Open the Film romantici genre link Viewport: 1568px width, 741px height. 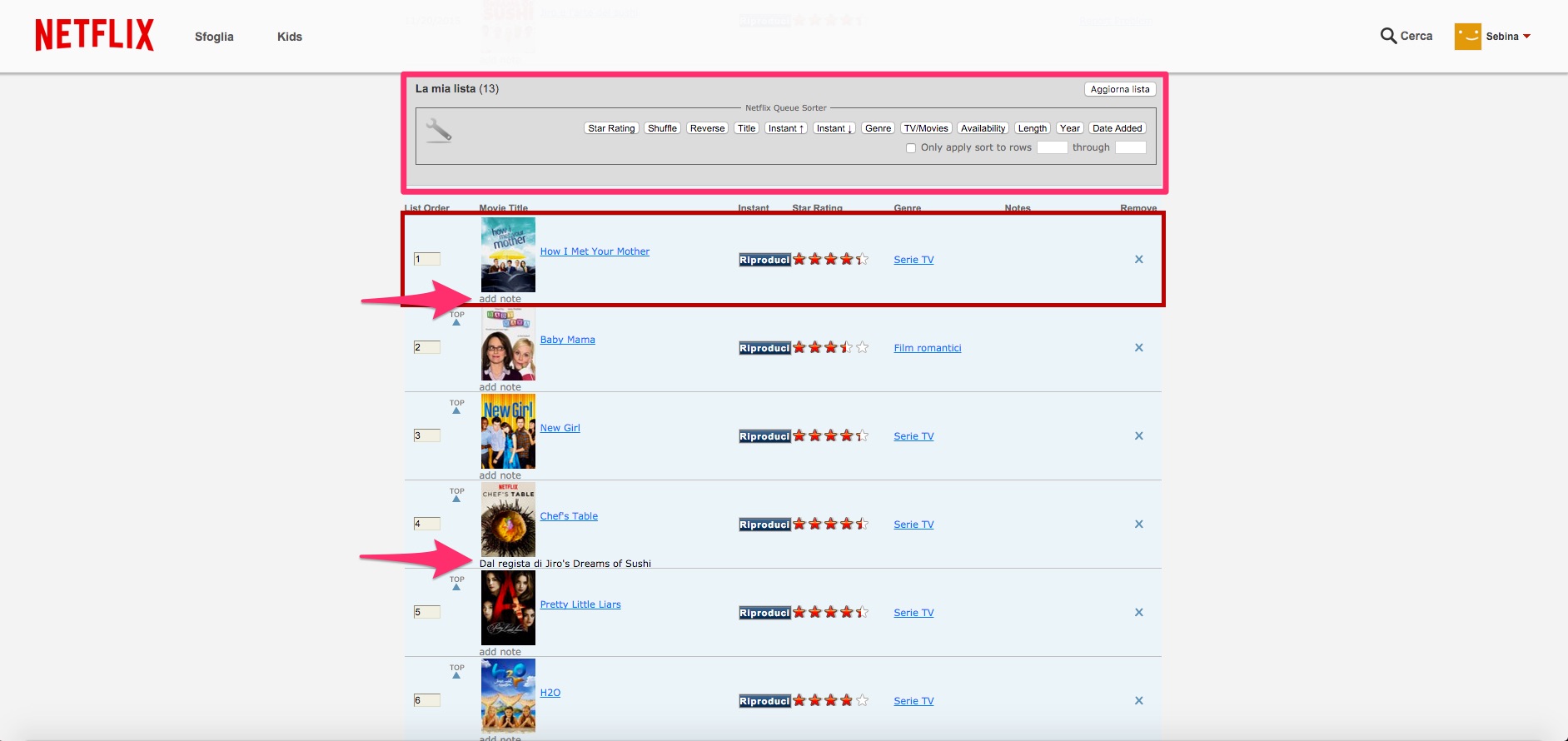pos(927,348)
